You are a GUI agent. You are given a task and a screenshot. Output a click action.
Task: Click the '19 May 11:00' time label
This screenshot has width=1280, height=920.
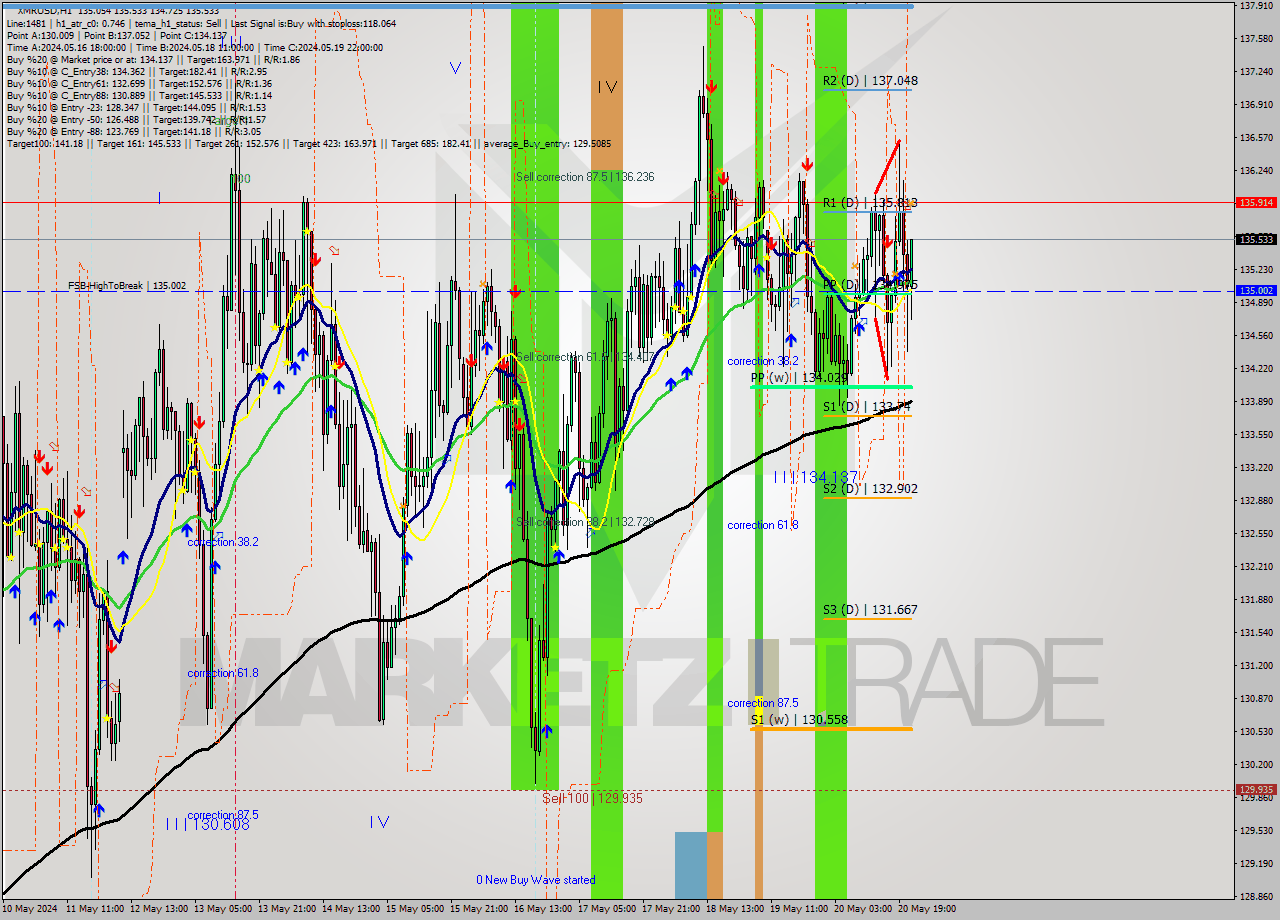point(799,910)
